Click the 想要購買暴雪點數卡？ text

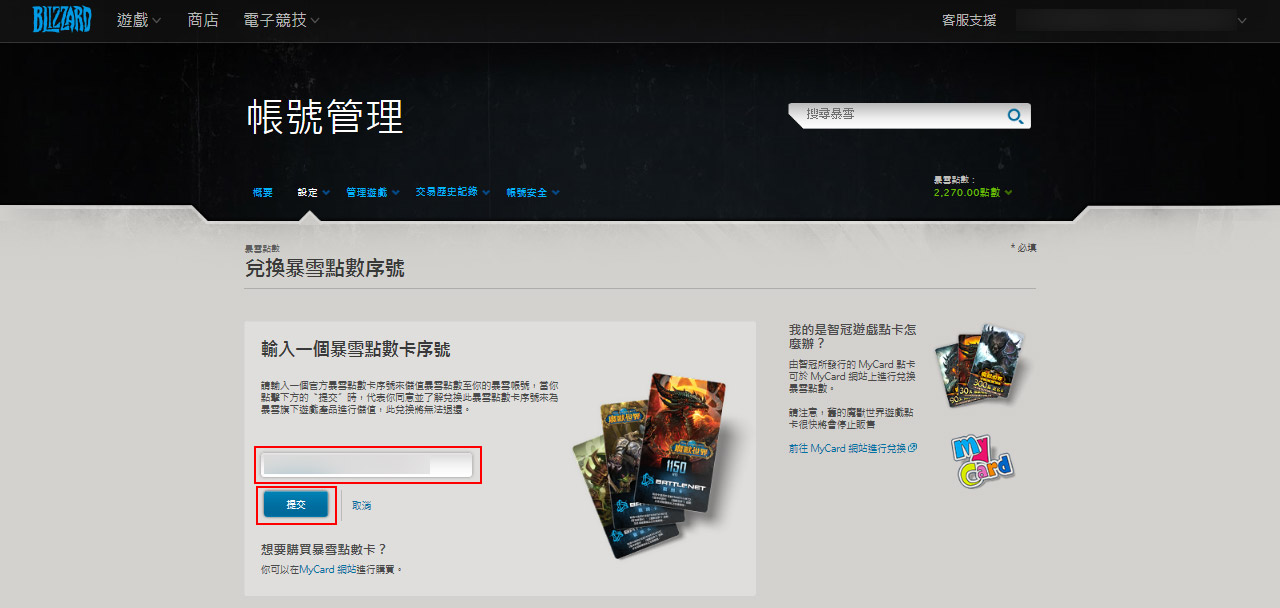(x=323, y=549)
